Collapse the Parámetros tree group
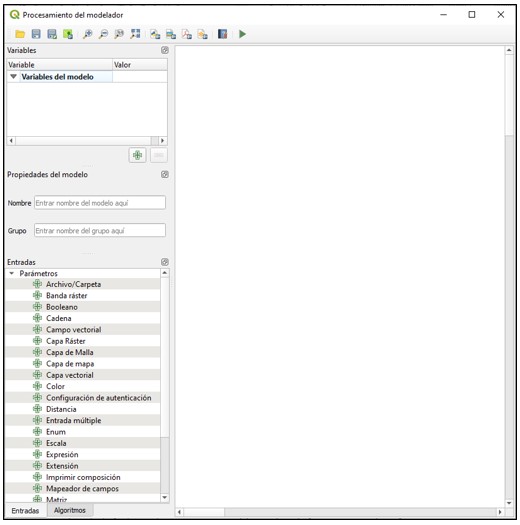This screenshot has height=525, width=520. (12, 274)
